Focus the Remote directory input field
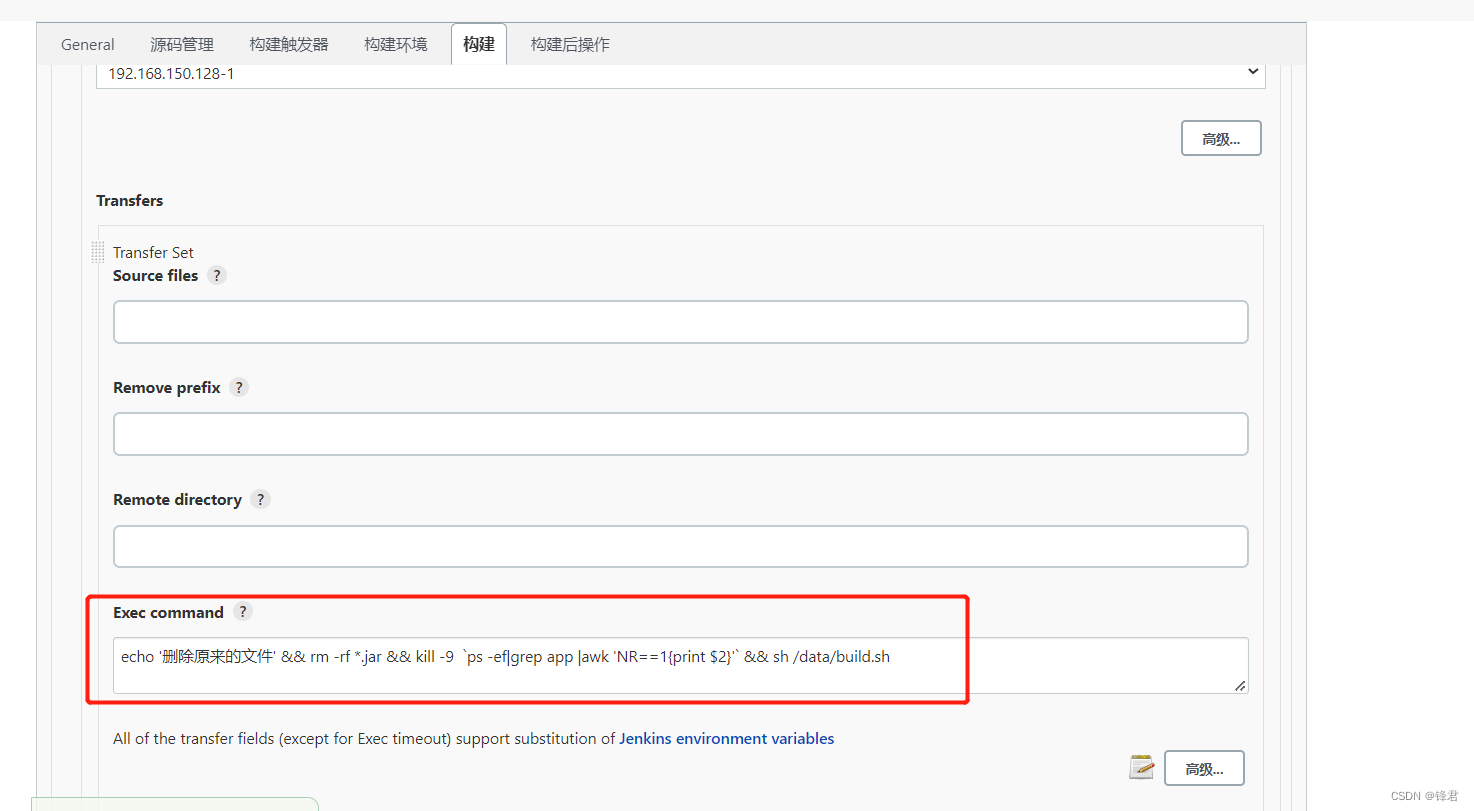Viewport: 1474px width, 811px height. pos(681,546)
